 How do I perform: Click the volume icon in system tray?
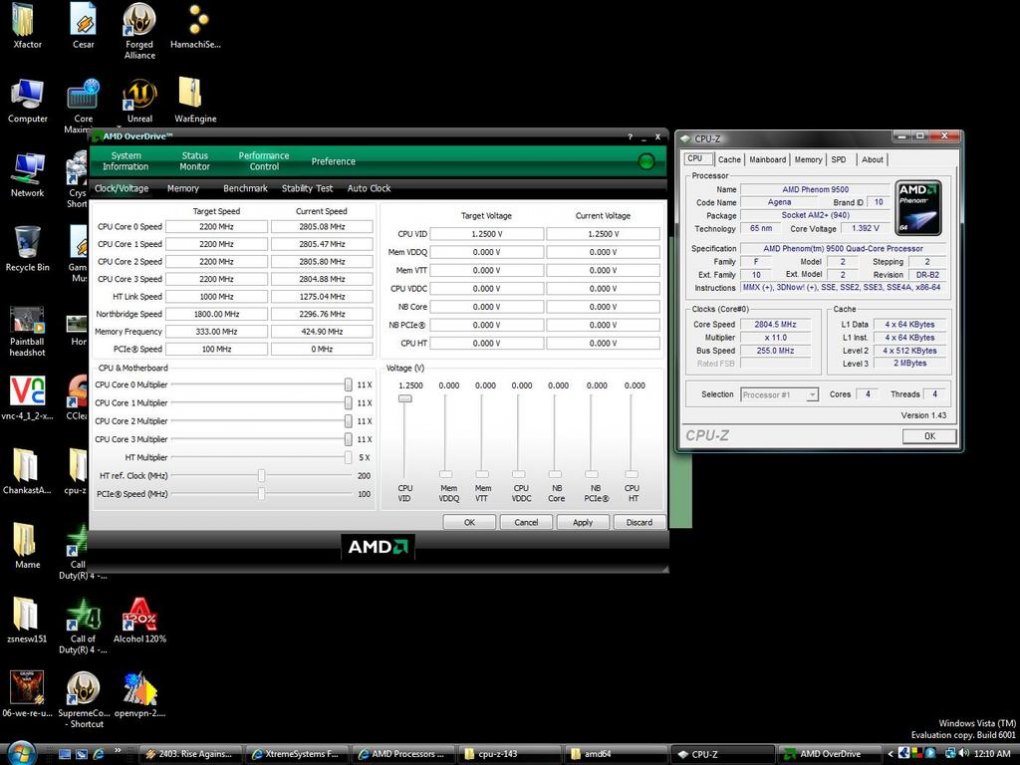point(963,754)
